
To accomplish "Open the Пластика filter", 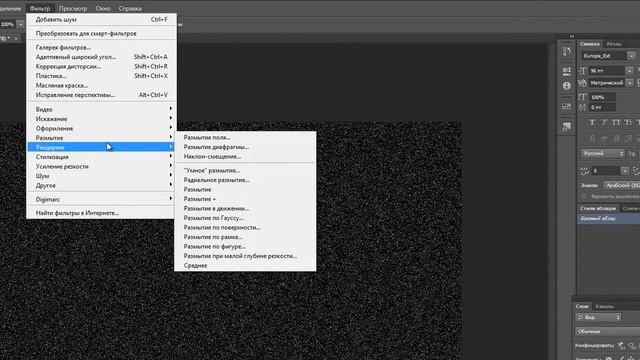I will pyautogui.click(x=102, y=76).
